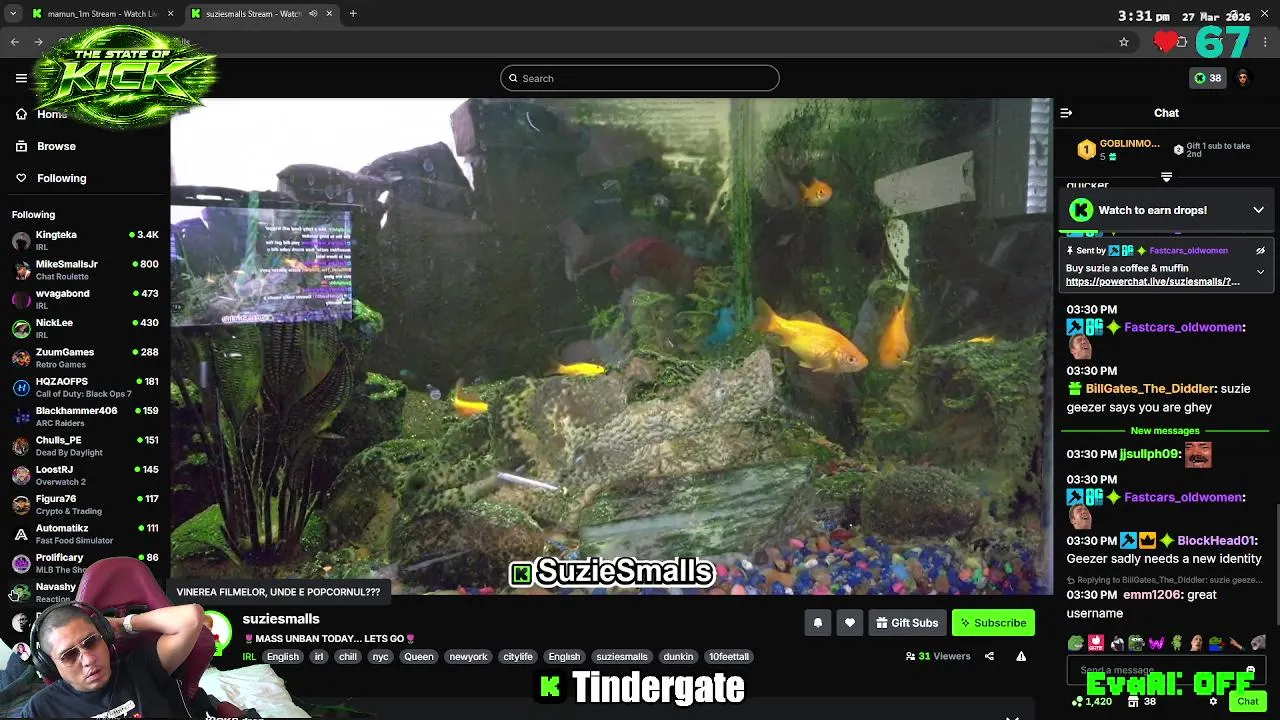This screenshot has width=1280, height=720.
Task: Open MikeSmallsJr channel in Following list
Action: pyautogui.click(x=85, y=270)
